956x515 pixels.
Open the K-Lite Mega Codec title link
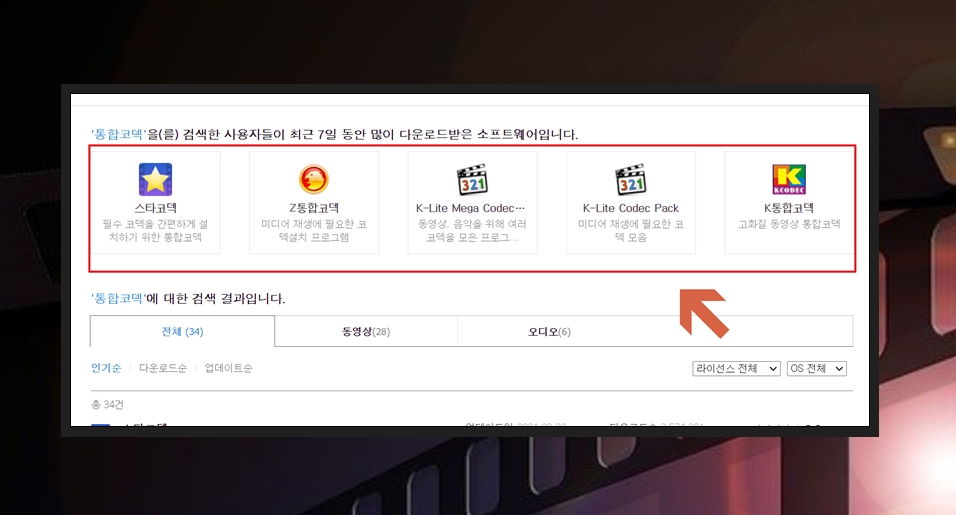[x=470, y=208]
